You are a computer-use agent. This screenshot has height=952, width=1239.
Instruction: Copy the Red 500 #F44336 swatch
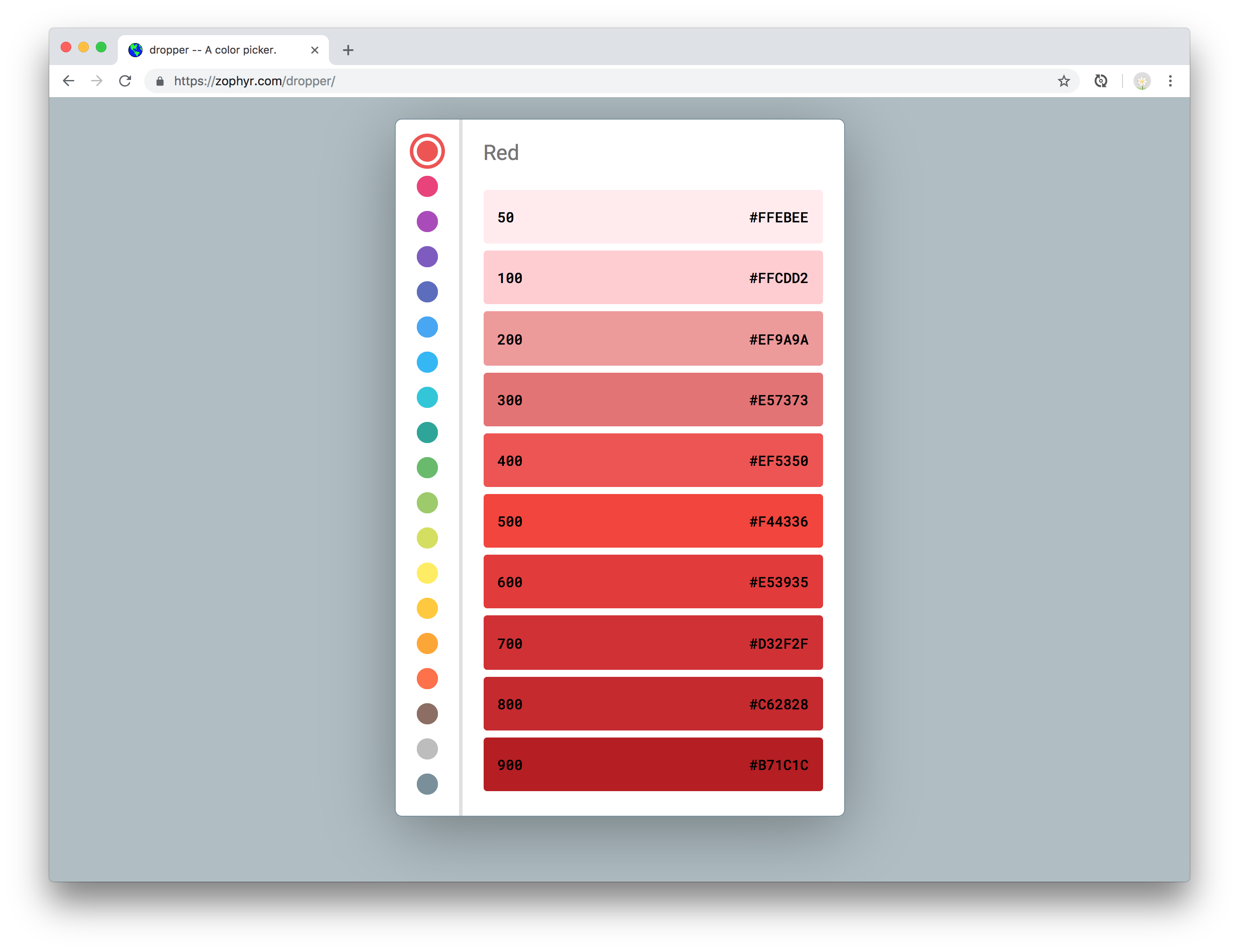coord(652,521)
